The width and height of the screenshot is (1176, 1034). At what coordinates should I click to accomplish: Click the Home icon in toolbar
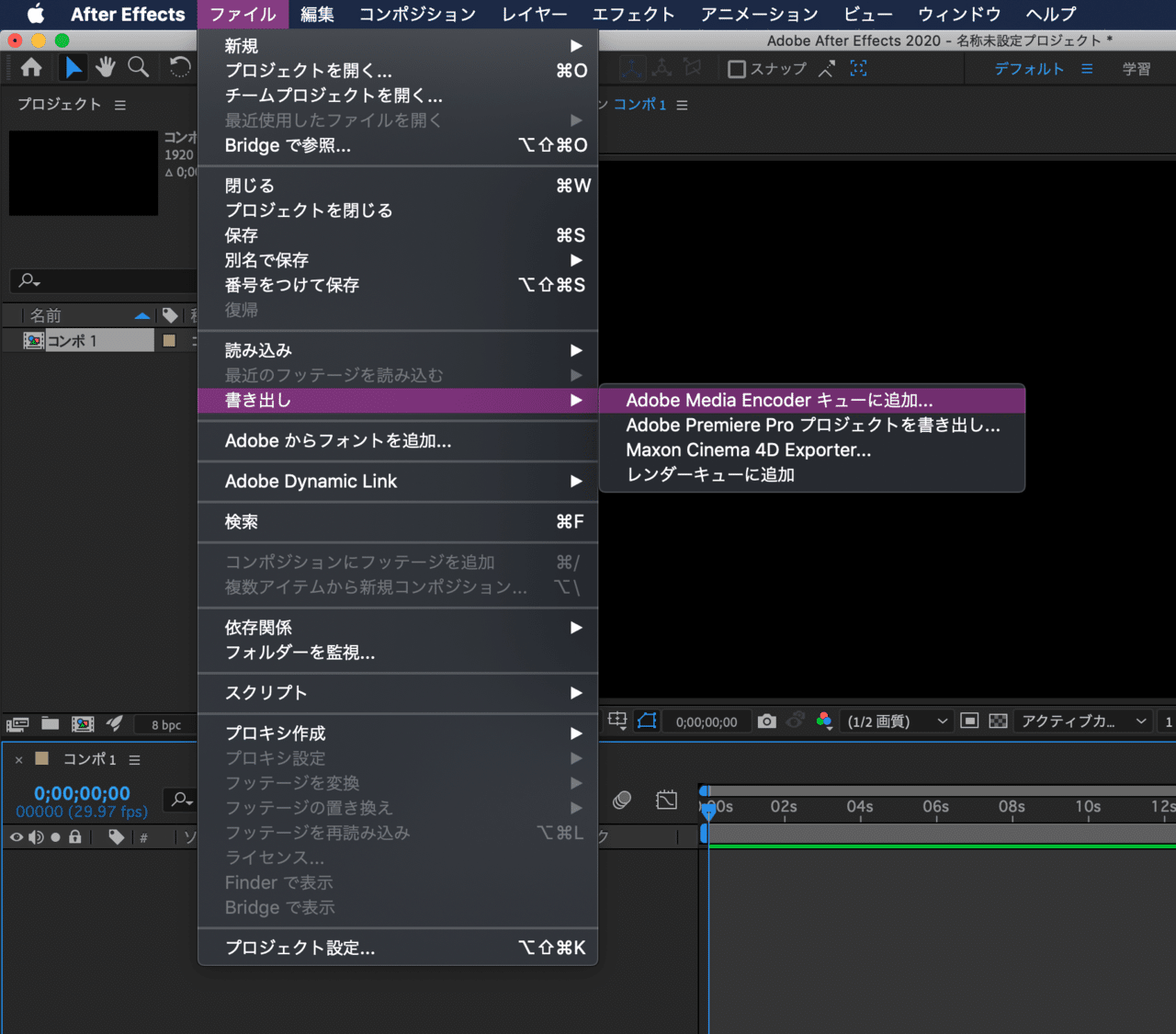31,67
